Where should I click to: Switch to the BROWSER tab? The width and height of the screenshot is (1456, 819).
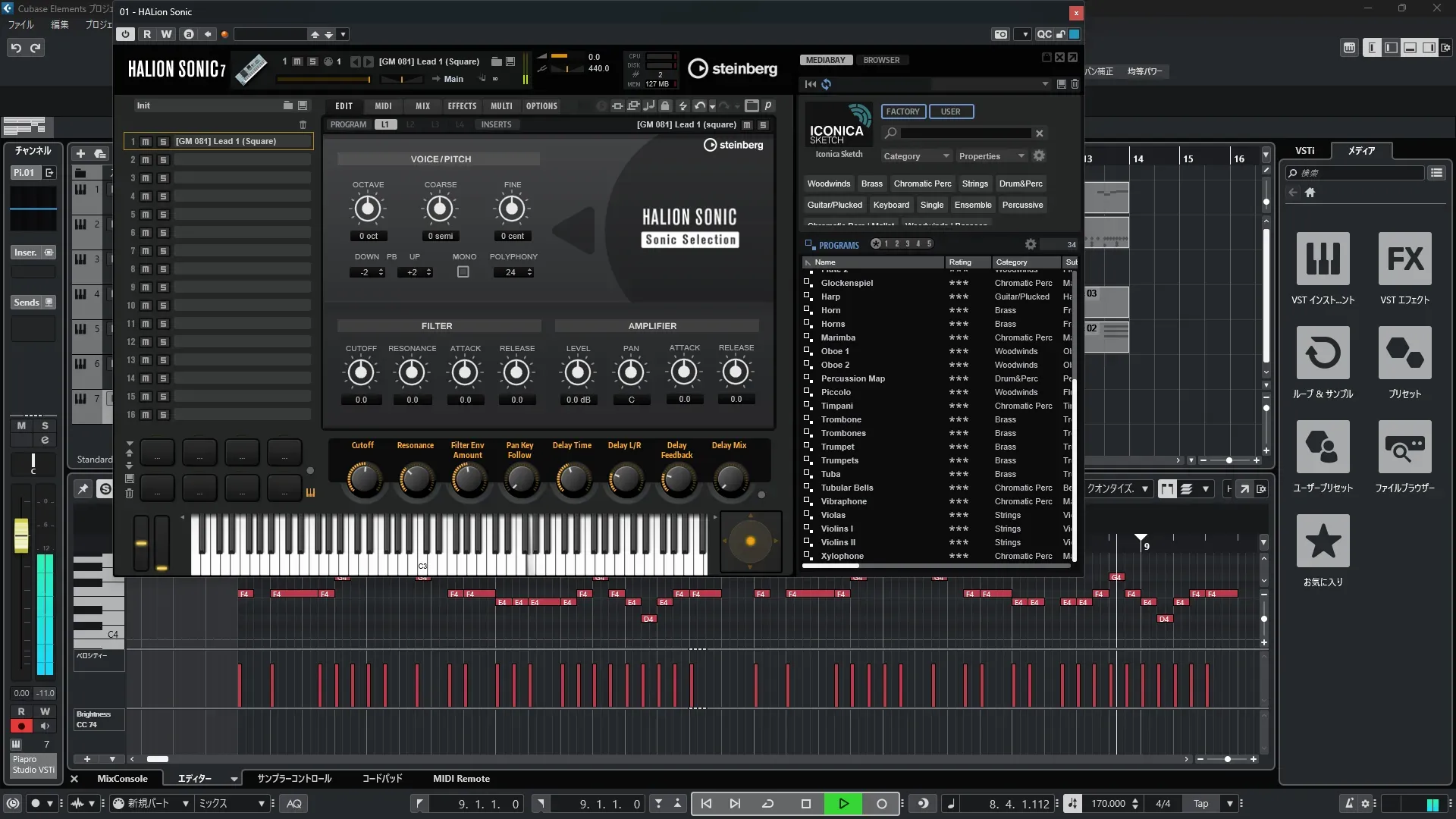pos(881,60)
